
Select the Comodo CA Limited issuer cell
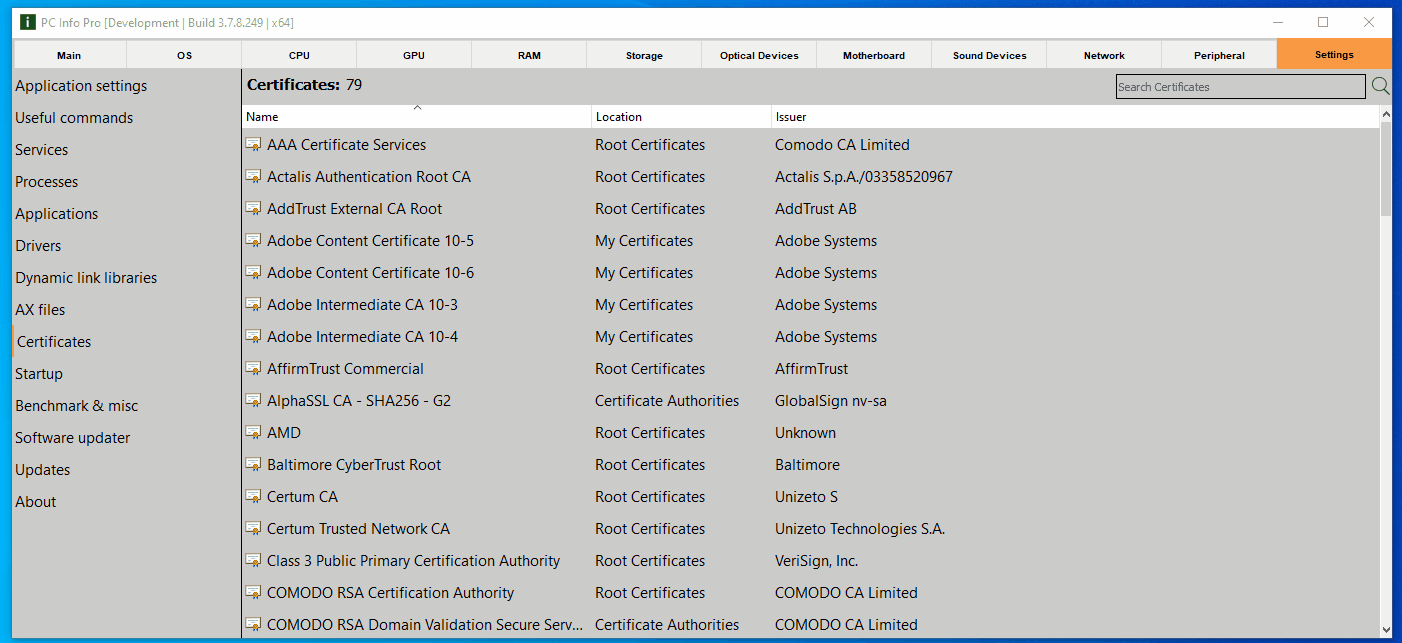pos(842,145)
